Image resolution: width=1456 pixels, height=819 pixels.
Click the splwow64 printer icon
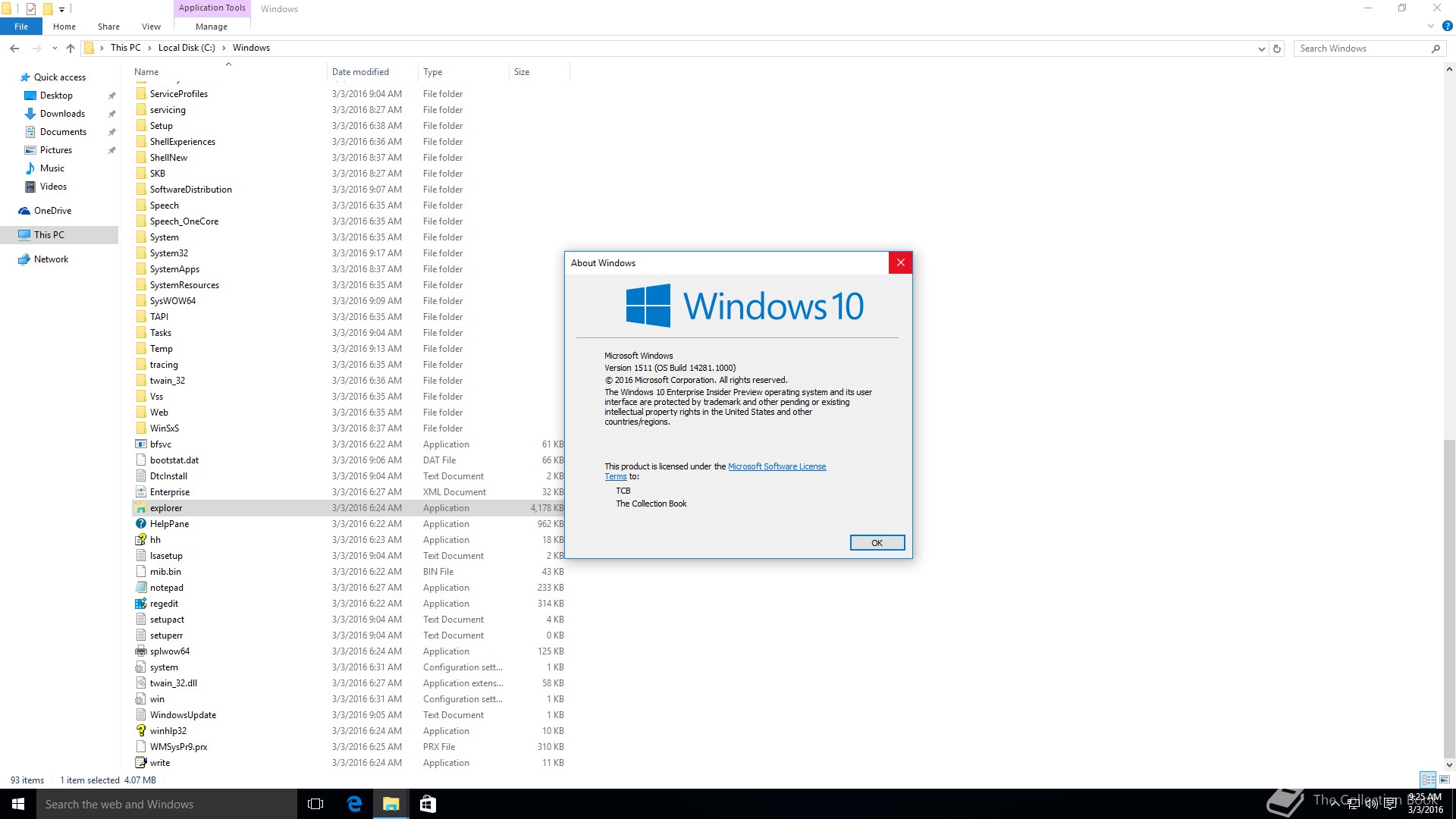[x=140, y=651]
